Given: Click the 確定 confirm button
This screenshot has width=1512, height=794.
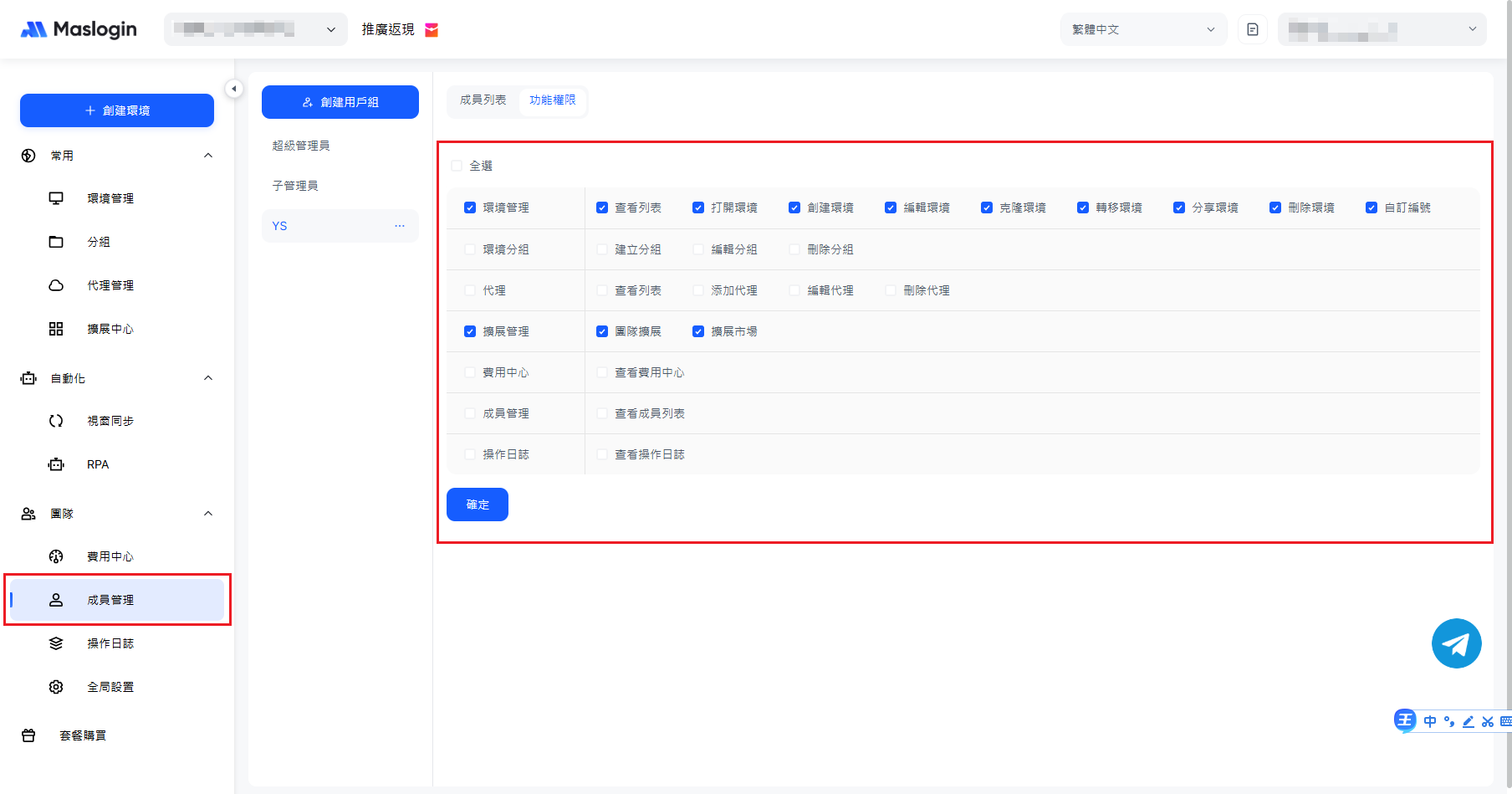Looking at the screenshot, I should (478, 505).
